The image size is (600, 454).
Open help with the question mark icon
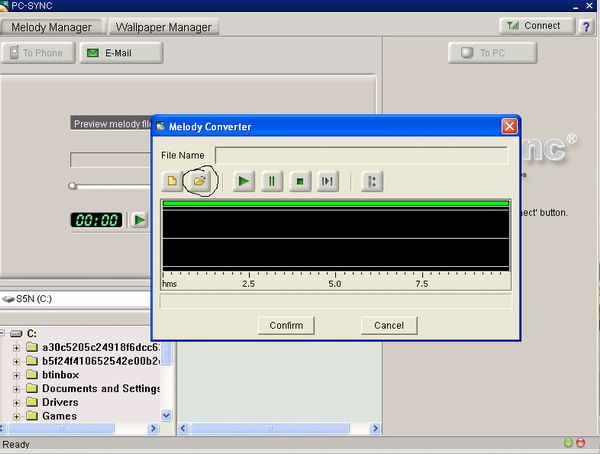[586, 26]
